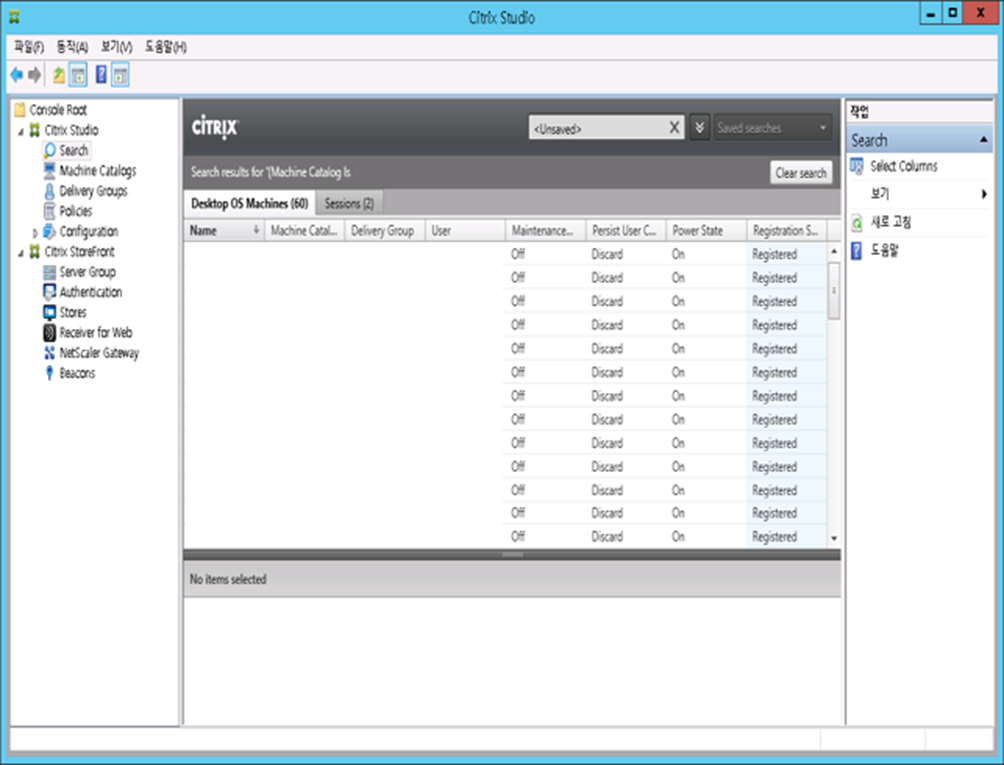Sort by Name column header

click(x=224, y=230)
